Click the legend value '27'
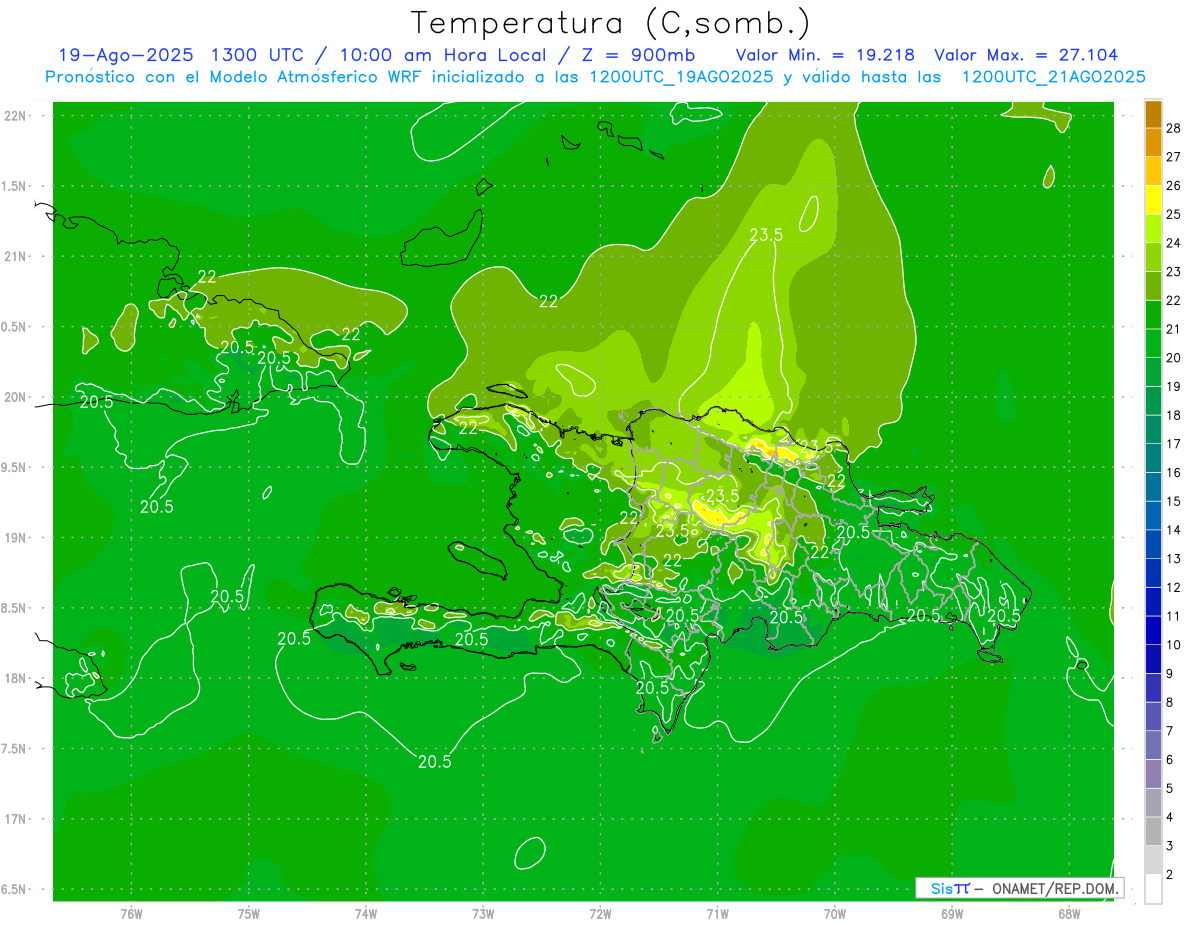The width and height of the screenshot is (1200, 927). pyautogui.click(x=1174, y=157)
